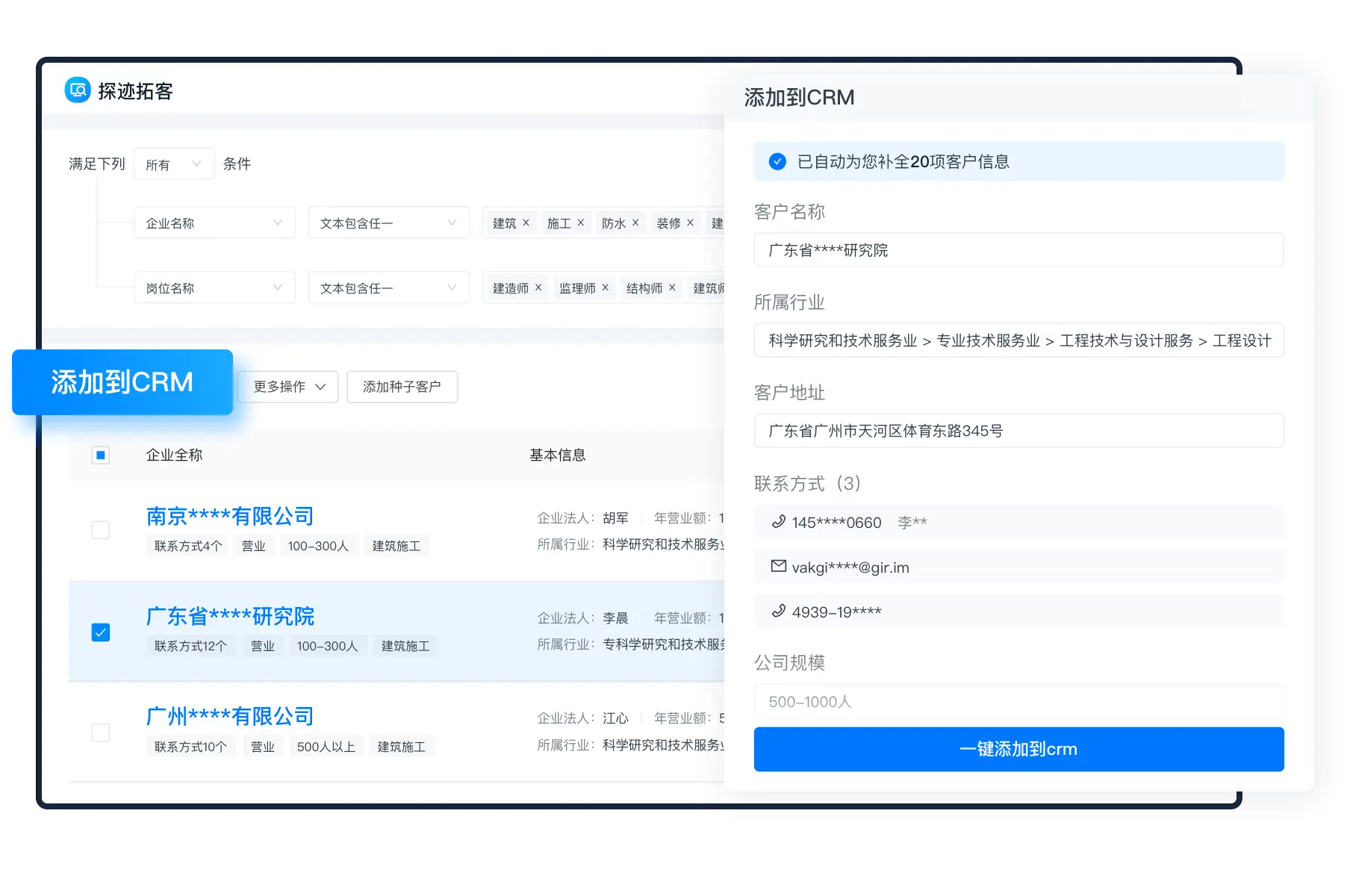Click the phone icon beside 145****0660
1347x896 pixels.
point(778,522)
